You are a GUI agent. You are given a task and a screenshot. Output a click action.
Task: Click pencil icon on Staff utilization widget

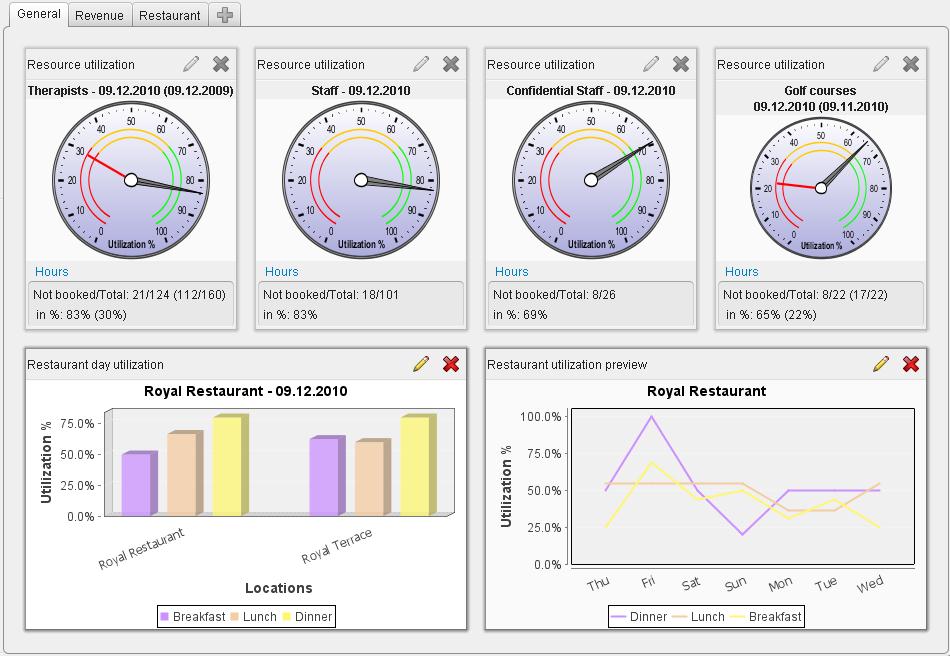tap(421, 64)
